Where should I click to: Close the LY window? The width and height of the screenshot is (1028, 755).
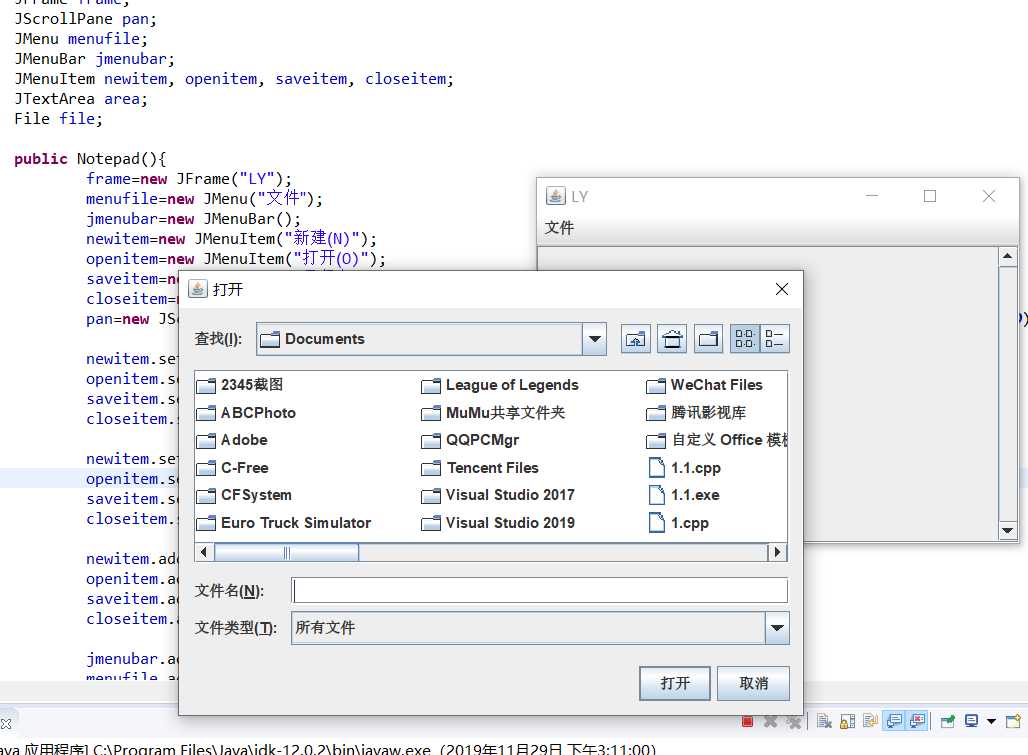[989, 196]
